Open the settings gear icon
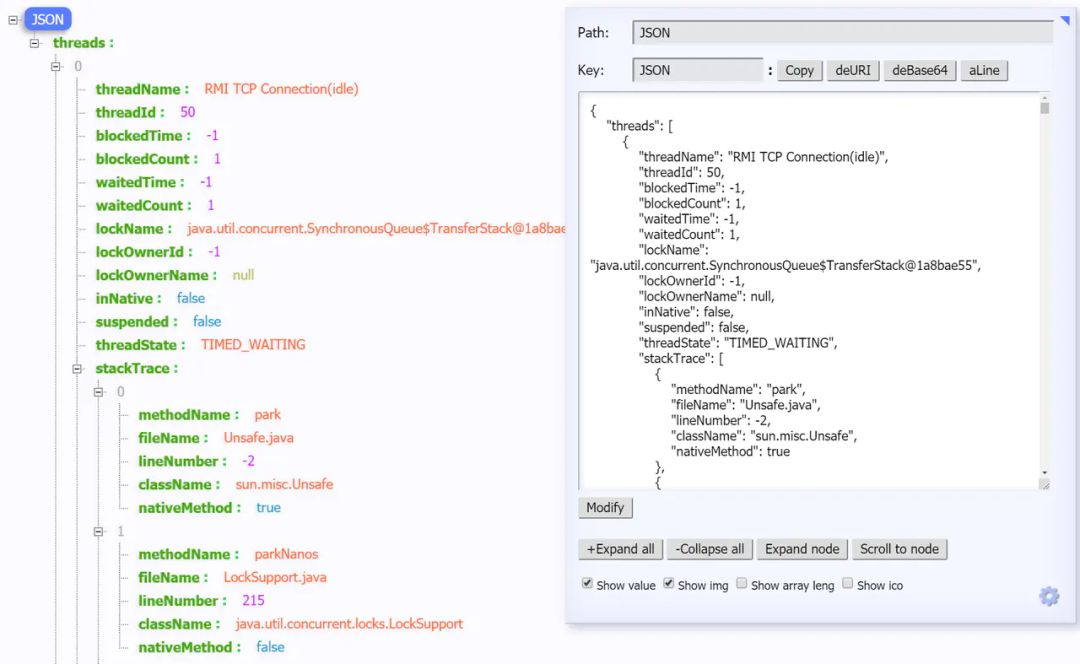This screenshot has height=664, width=1080. 1048,596
